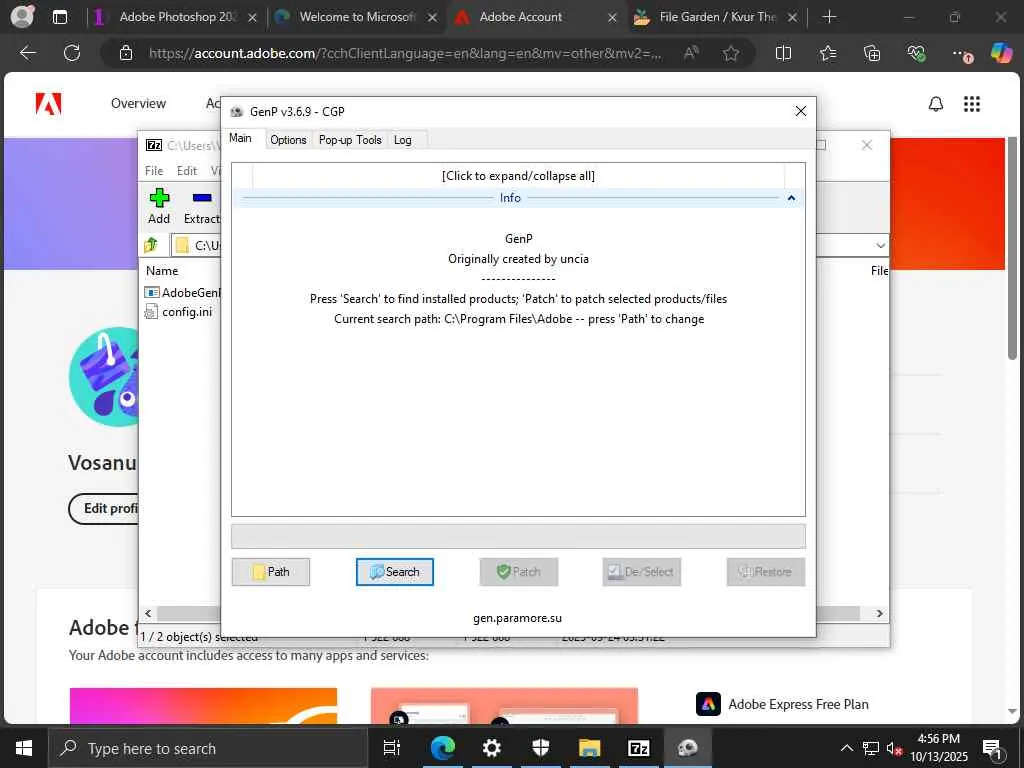Open the network icon in system tray
Viewport: 1024px width, 768px height.
tap(871, 748)
